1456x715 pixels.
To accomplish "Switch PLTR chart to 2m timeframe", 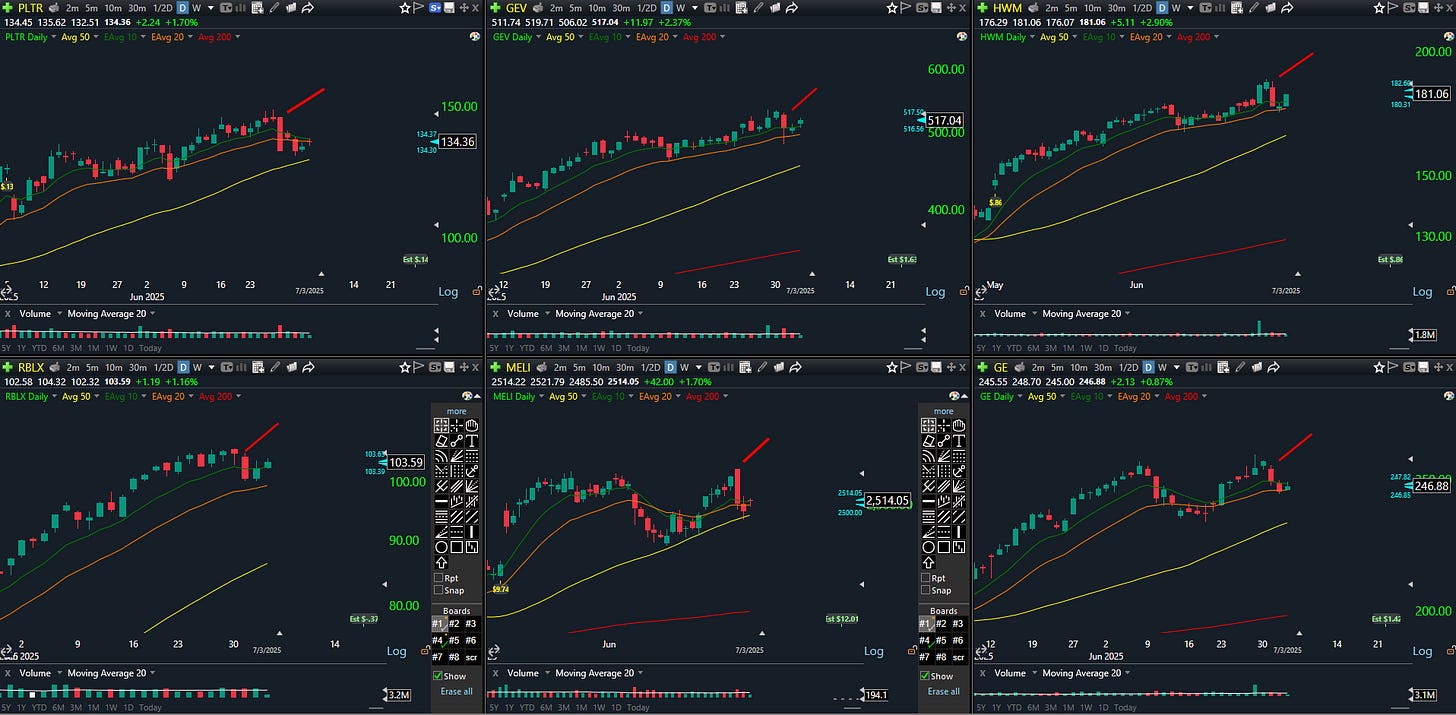I will click(x=72, y=8).
